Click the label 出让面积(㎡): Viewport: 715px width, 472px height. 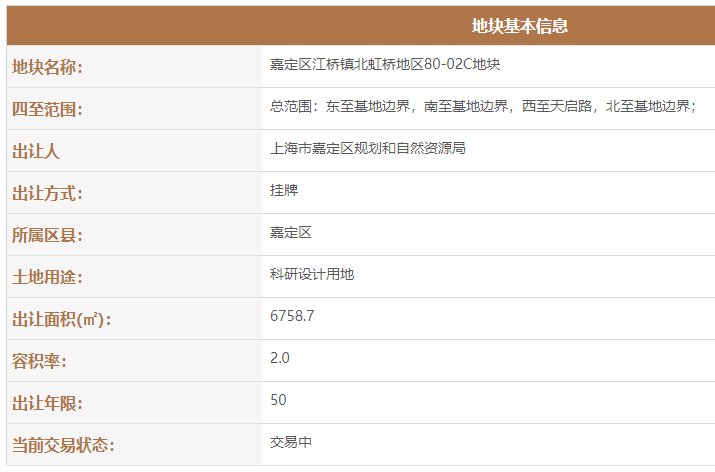pos(61,319)
